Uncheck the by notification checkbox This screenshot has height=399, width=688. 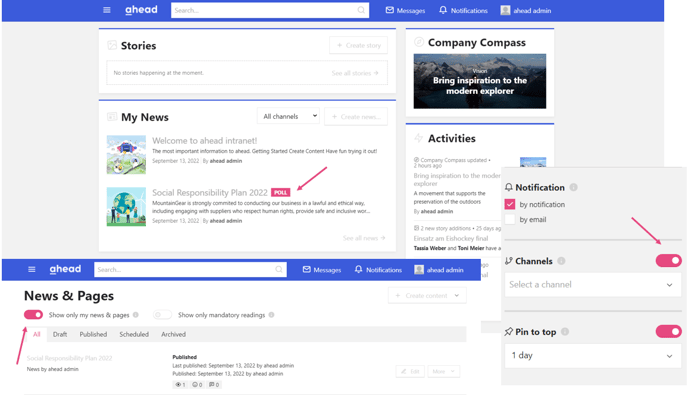pyautogui.click(x=510, y=204)
